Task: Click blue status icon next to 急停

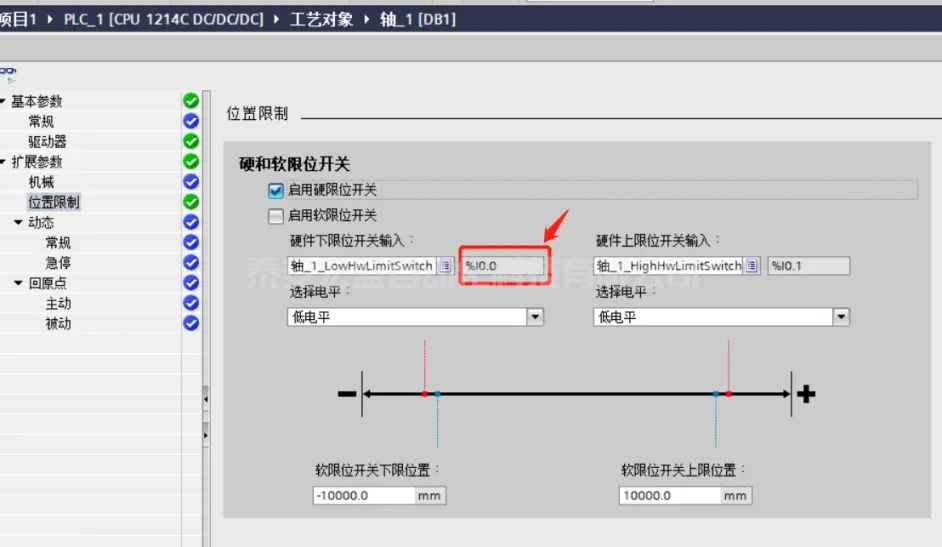Action: pos(191,263)
